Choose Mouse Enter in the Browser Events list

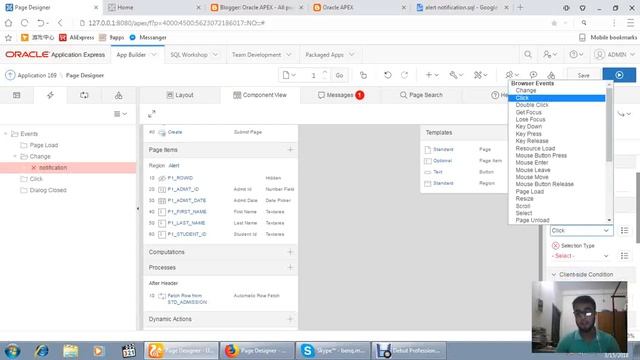click(531, 162)
